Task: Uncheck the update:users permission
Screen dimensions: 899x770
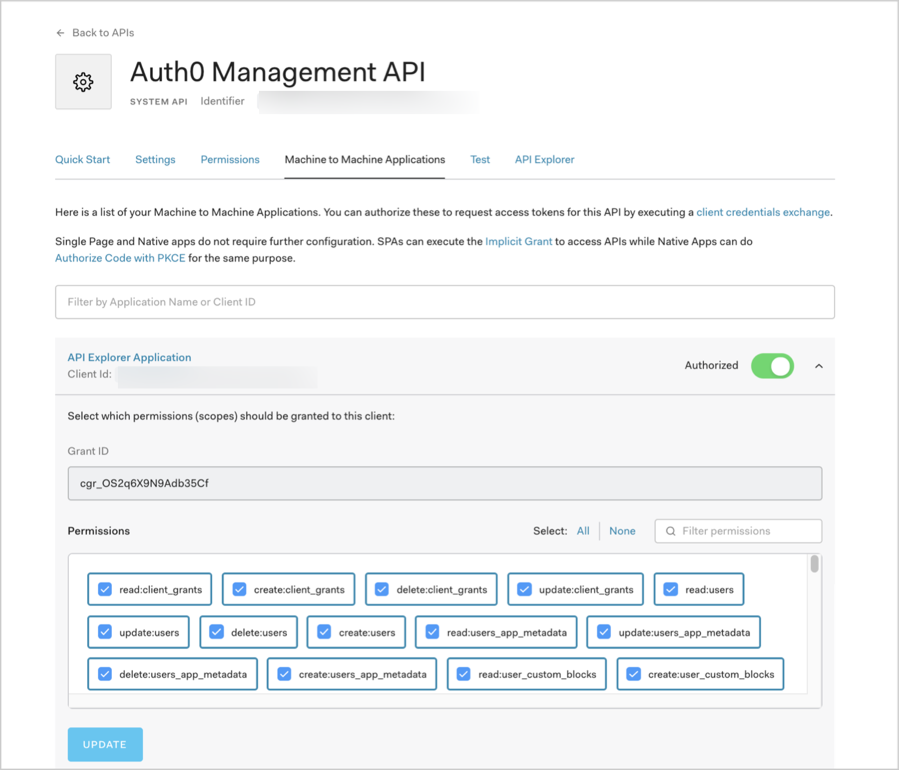Action: pyautogui.click(x=105, y=632)
